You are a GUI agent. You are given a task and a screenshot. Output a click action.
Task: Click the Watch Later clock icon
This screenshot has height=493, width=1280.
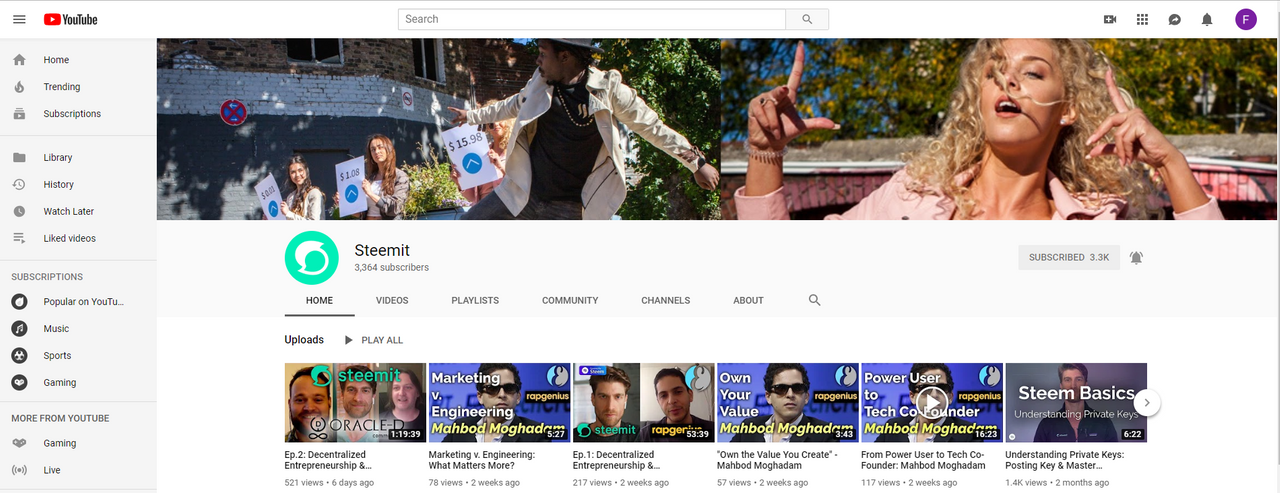19,211
